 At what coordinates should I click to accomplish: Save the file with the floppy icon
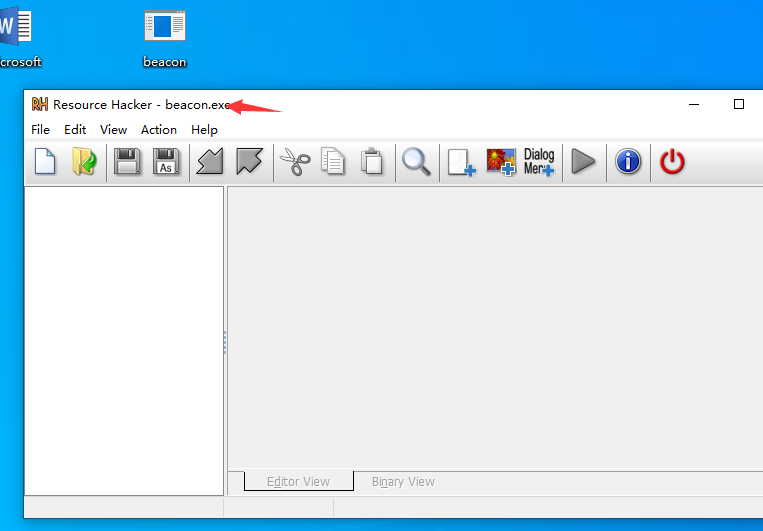point(127,162)
